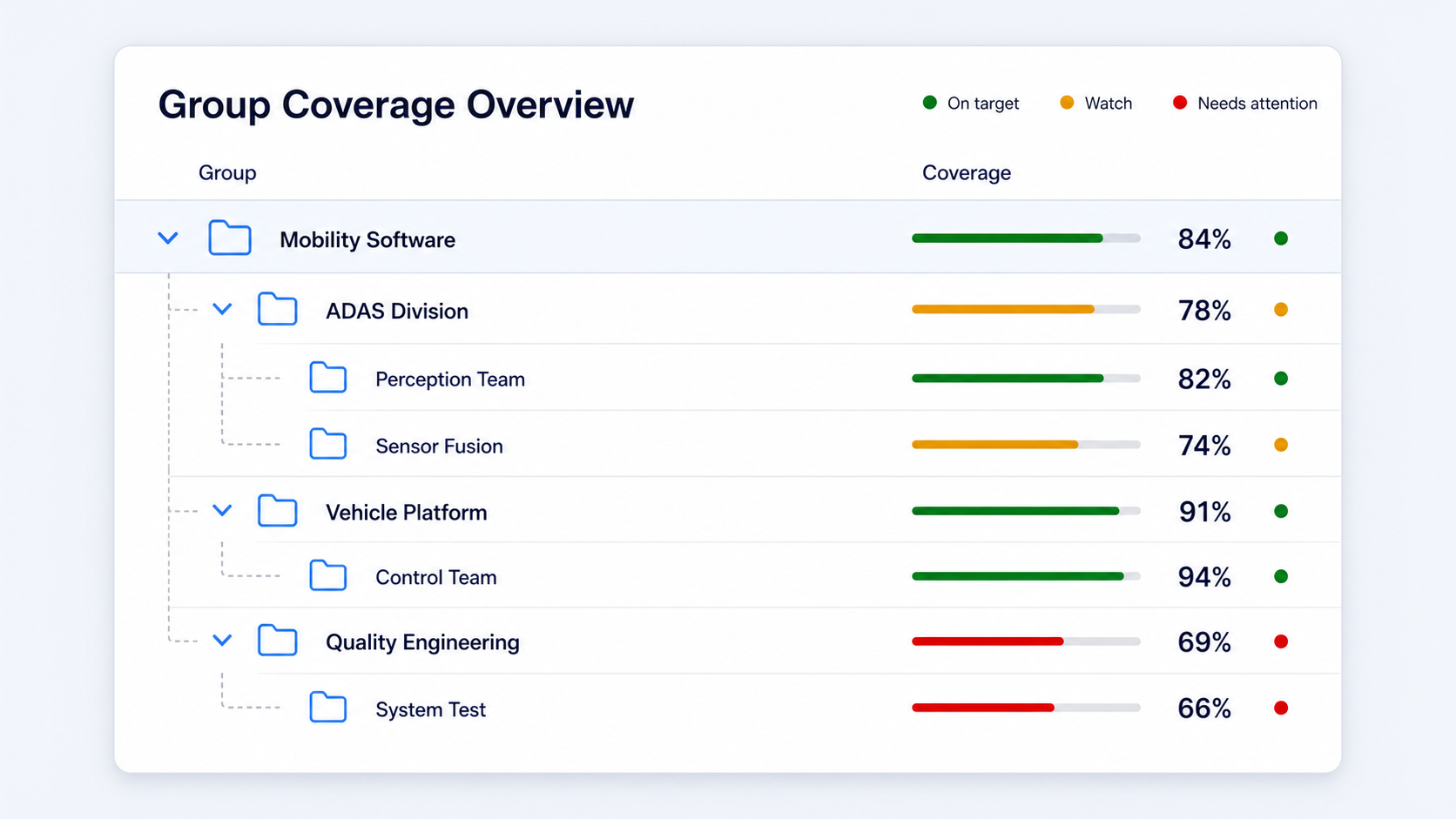Screen dimensions: 1456x819
Task: Click the orange status dot for ADAS Division
Action: [x=1281, y=310]
